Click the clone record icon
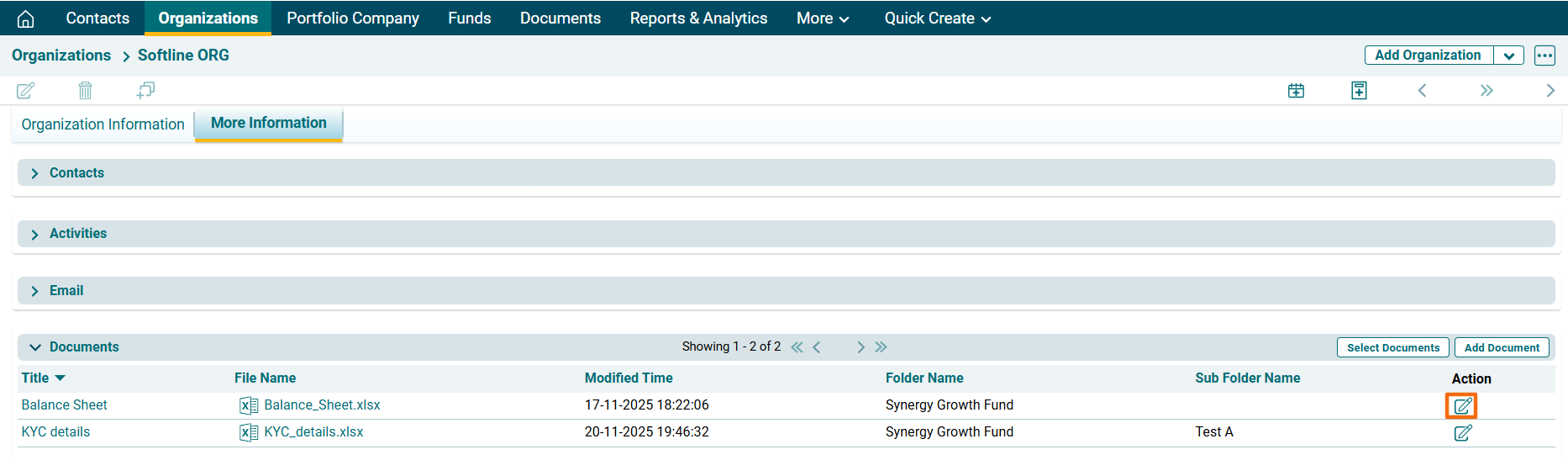 tap(145, 90)
